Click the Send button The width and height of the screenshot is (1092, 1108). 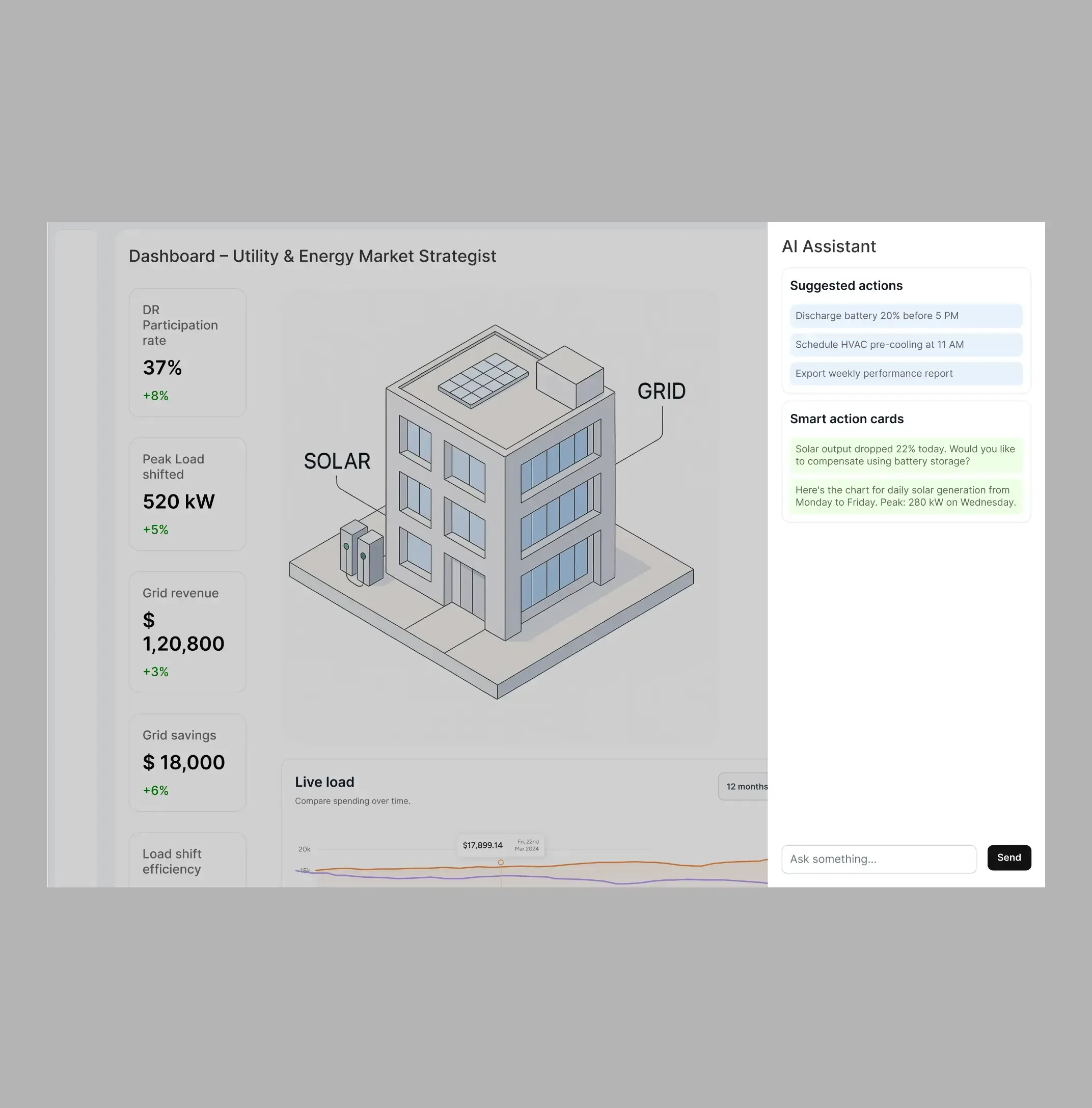(1009, 857)
